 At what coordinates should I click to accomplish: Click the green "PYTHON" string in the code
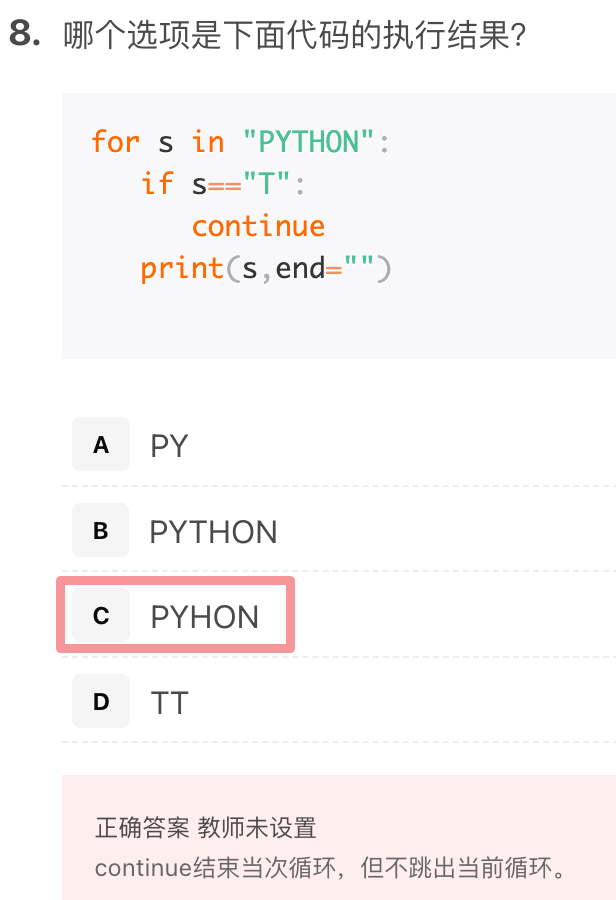pos(308,141)
